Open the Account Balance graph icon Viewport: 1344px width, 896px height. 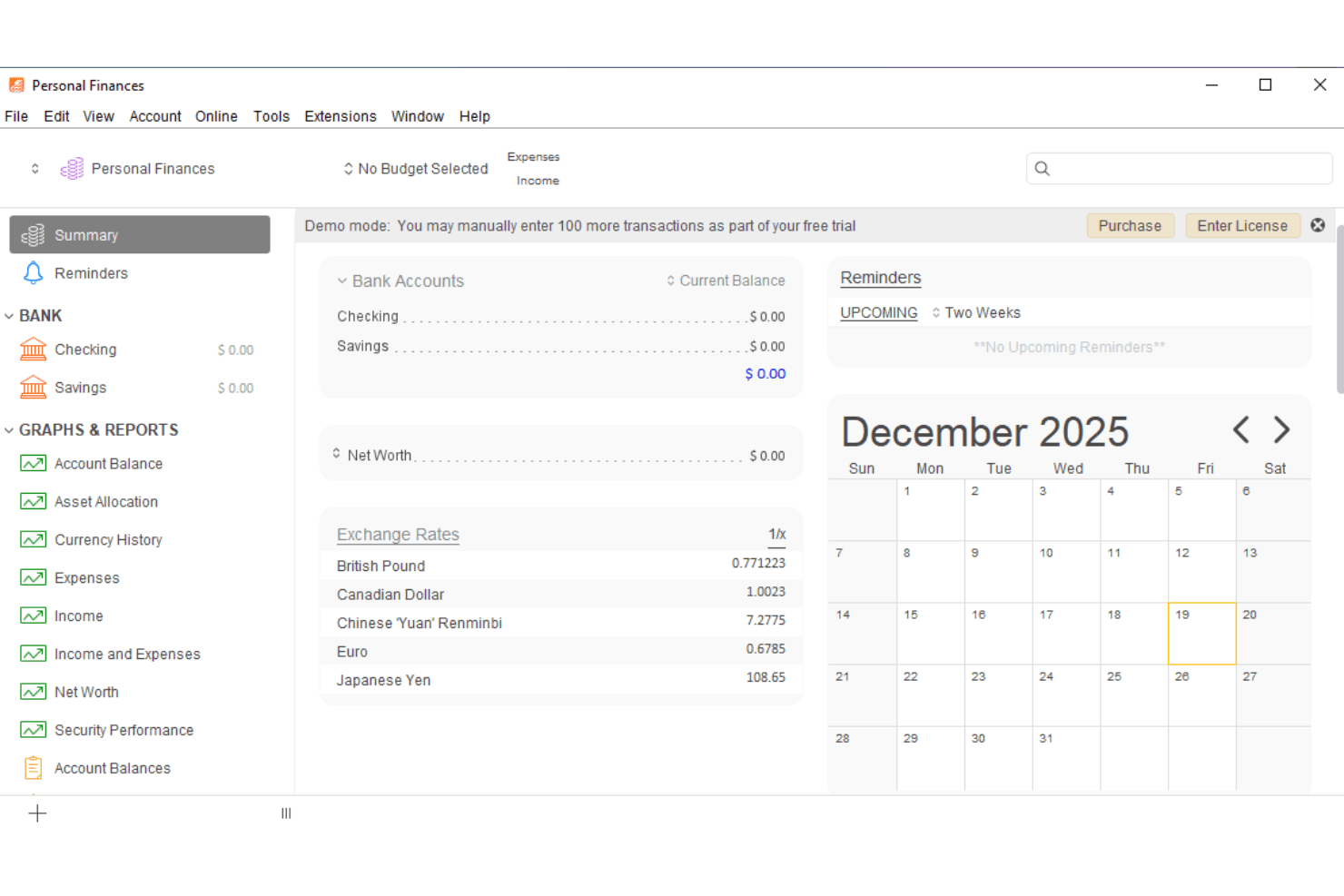(x=34, y=464)
